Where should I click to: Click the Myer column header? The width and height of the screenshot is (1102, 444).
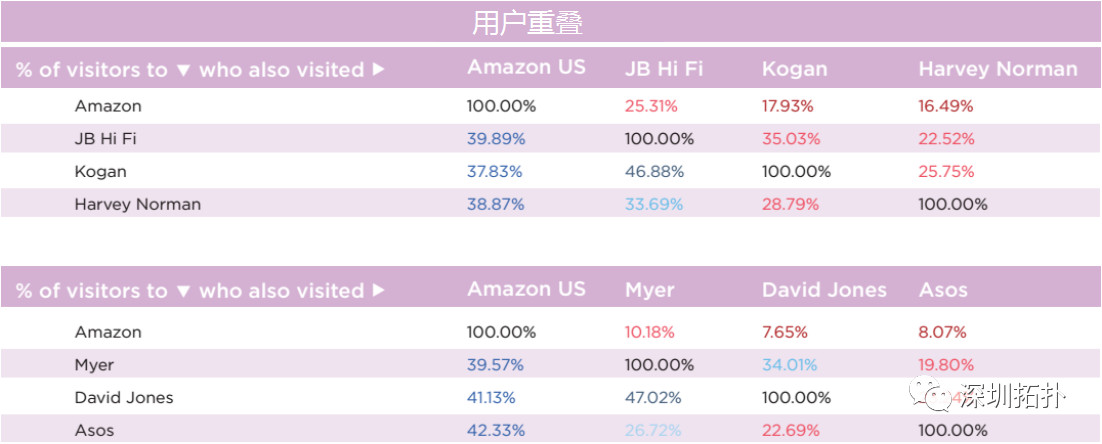click(x=649, y=291)
